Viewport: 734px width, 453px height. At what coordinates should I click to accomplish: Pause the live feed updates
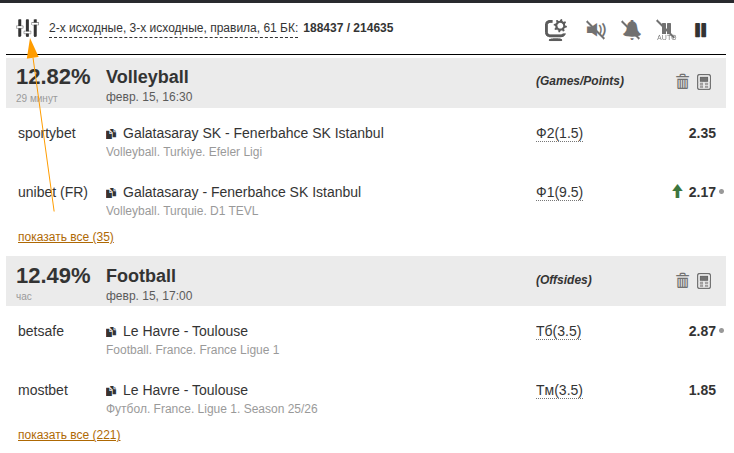click(701, 29)
